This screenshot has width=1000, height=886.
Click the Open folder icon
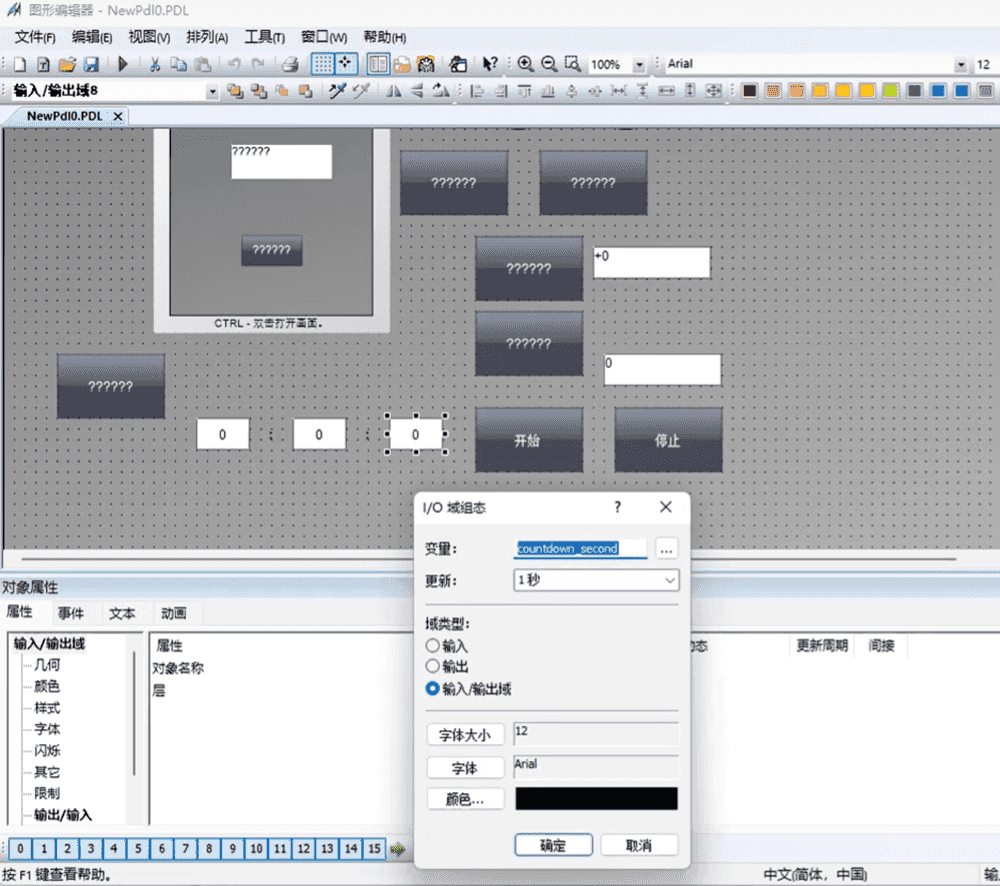pos(67,64)
